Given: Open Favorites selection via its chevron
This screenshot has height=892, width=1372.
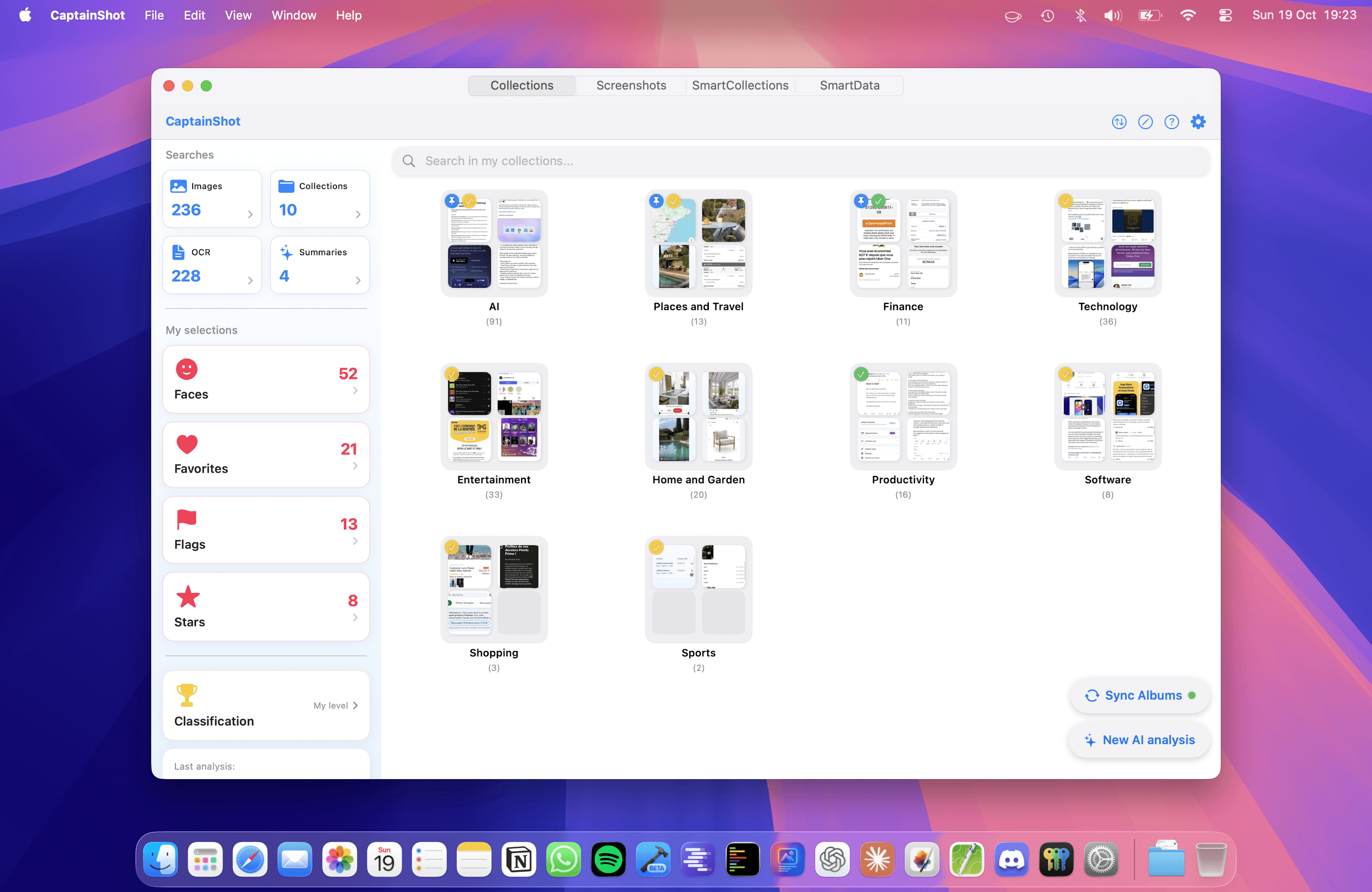Looking at the screenshot, I should 355,466.
